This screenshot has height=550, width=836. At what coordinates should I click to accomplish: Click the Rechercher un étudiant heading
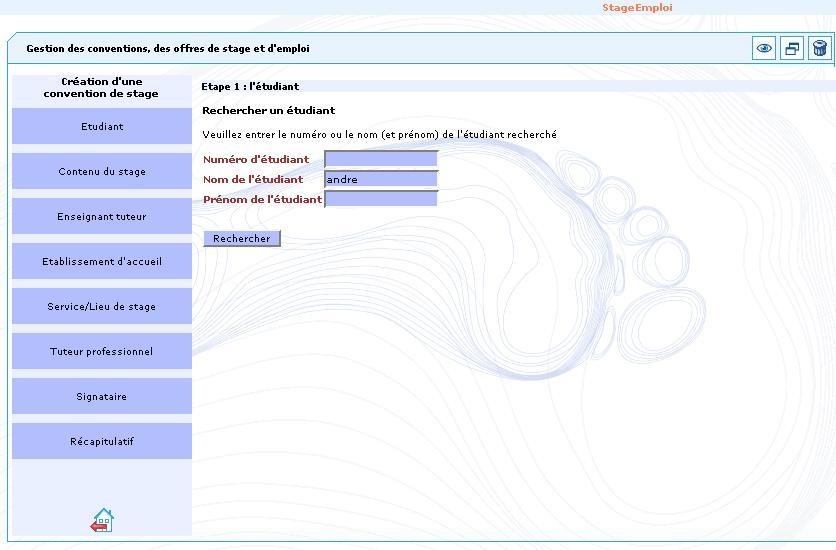click(x=268, y=111)
